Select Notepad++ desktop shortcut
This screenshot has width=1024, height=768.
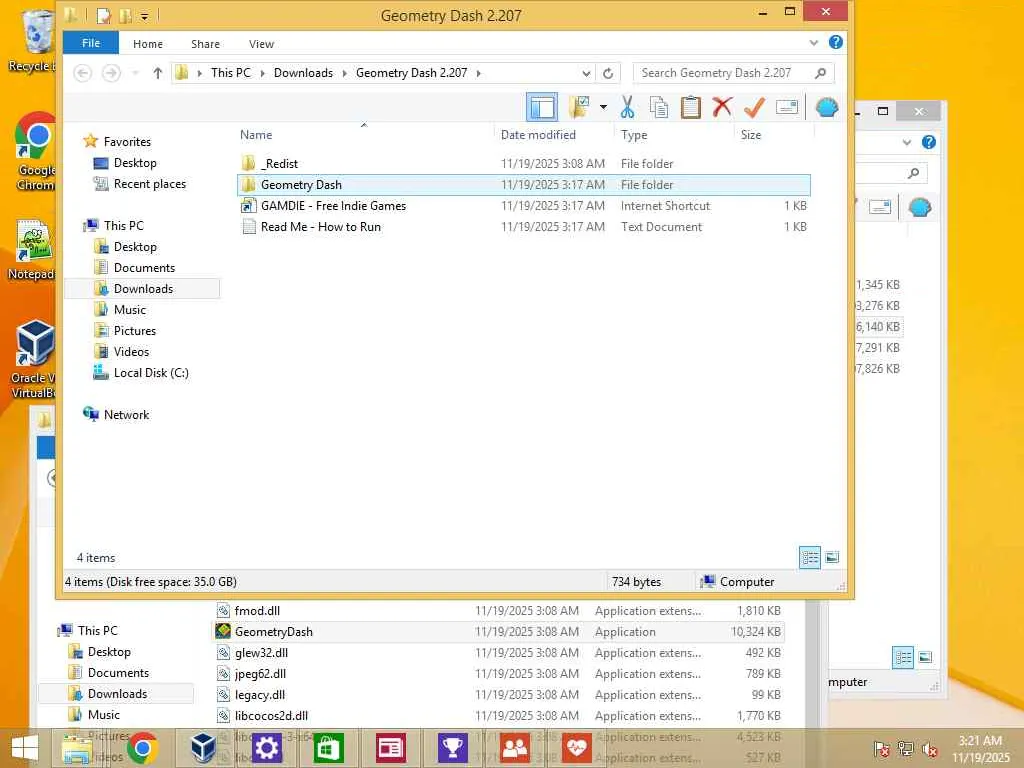[x=33, y=251]
